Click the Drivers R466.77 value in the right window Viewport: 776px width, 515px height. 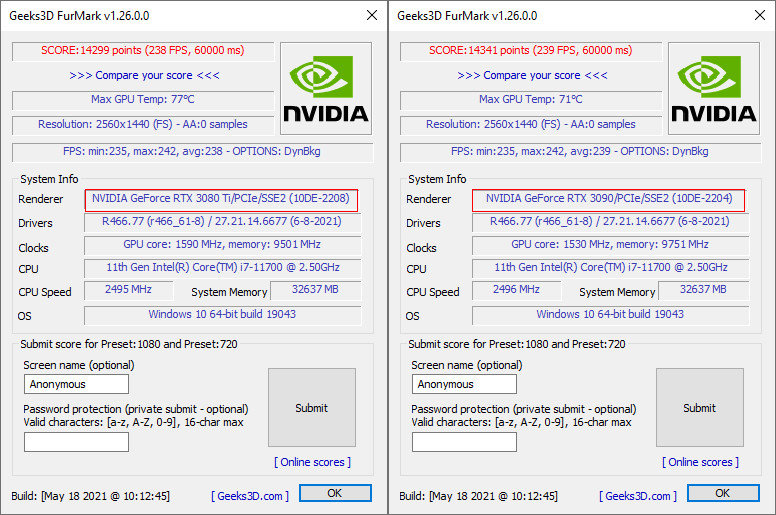coord(610,221)
